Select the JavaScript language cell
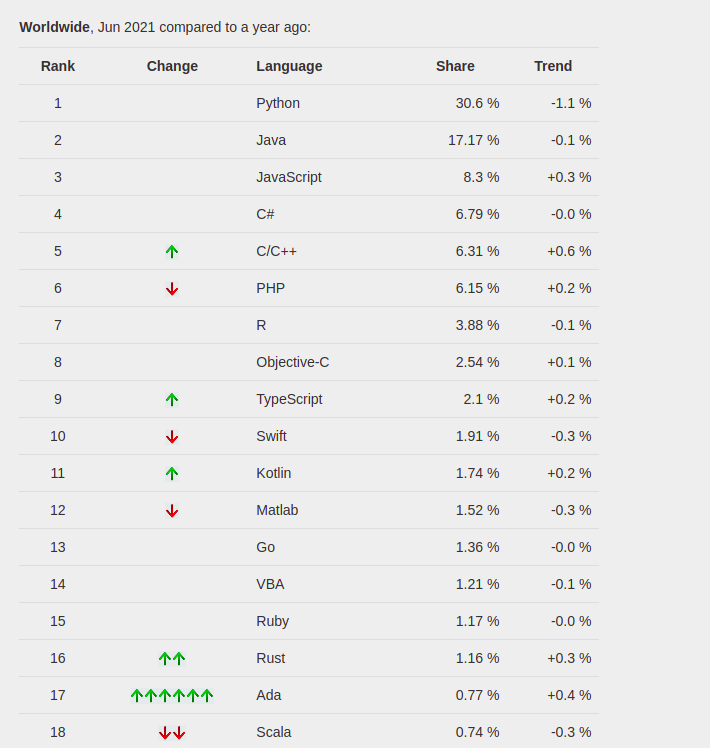The image size is (710, 748). [289, 177]
